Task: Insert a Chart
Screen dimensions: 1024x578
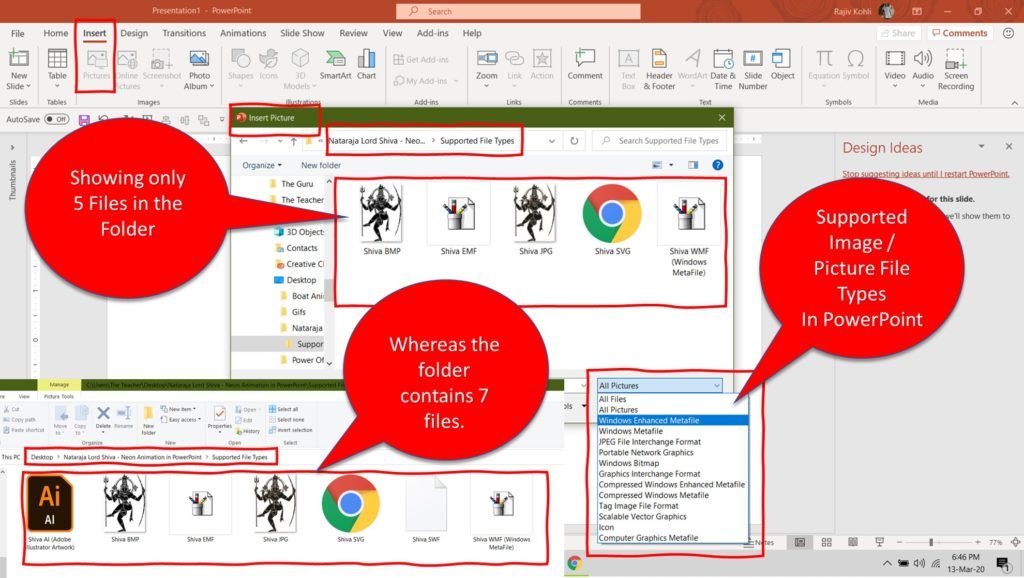Action: (x=366, y=64)
